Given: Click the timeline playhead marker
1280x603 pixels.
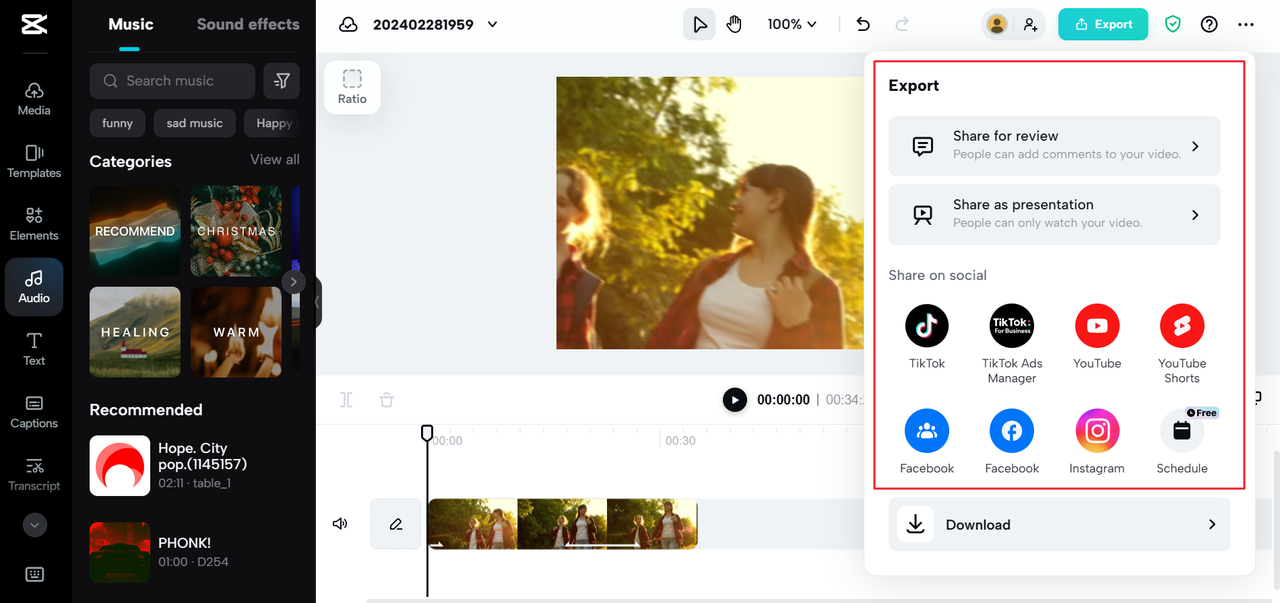Looking at the screenshot, I should [427, 433].
